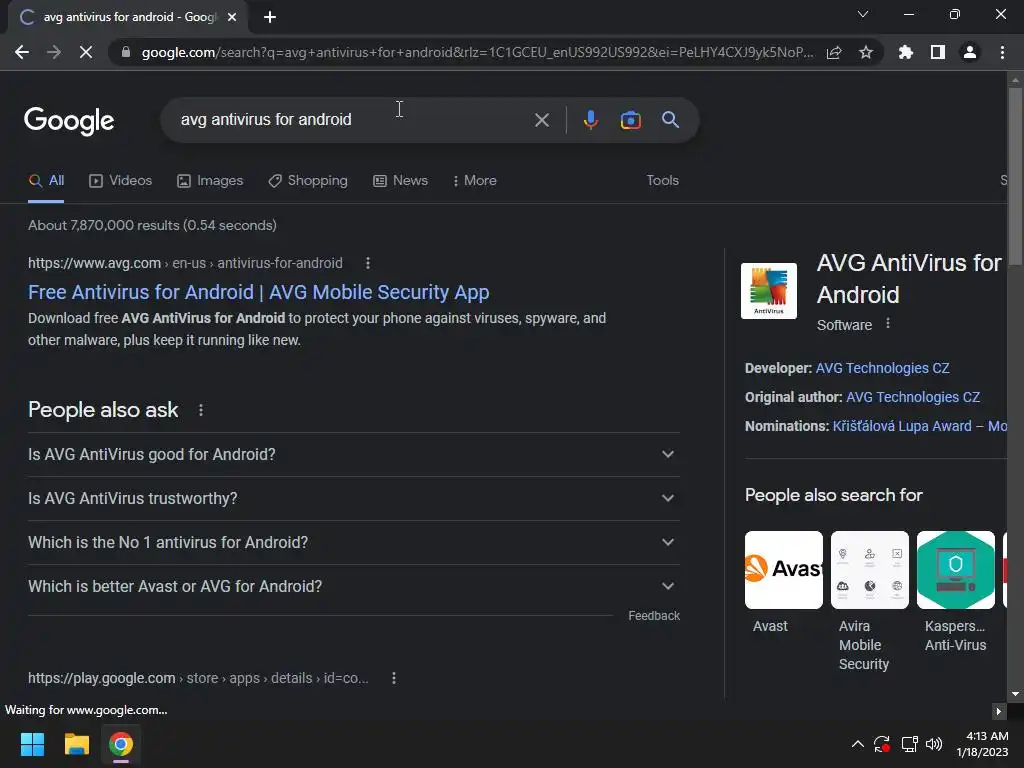Select the All results tab
Viewport: 1024px width, 768px height.
tap(46, 181)
